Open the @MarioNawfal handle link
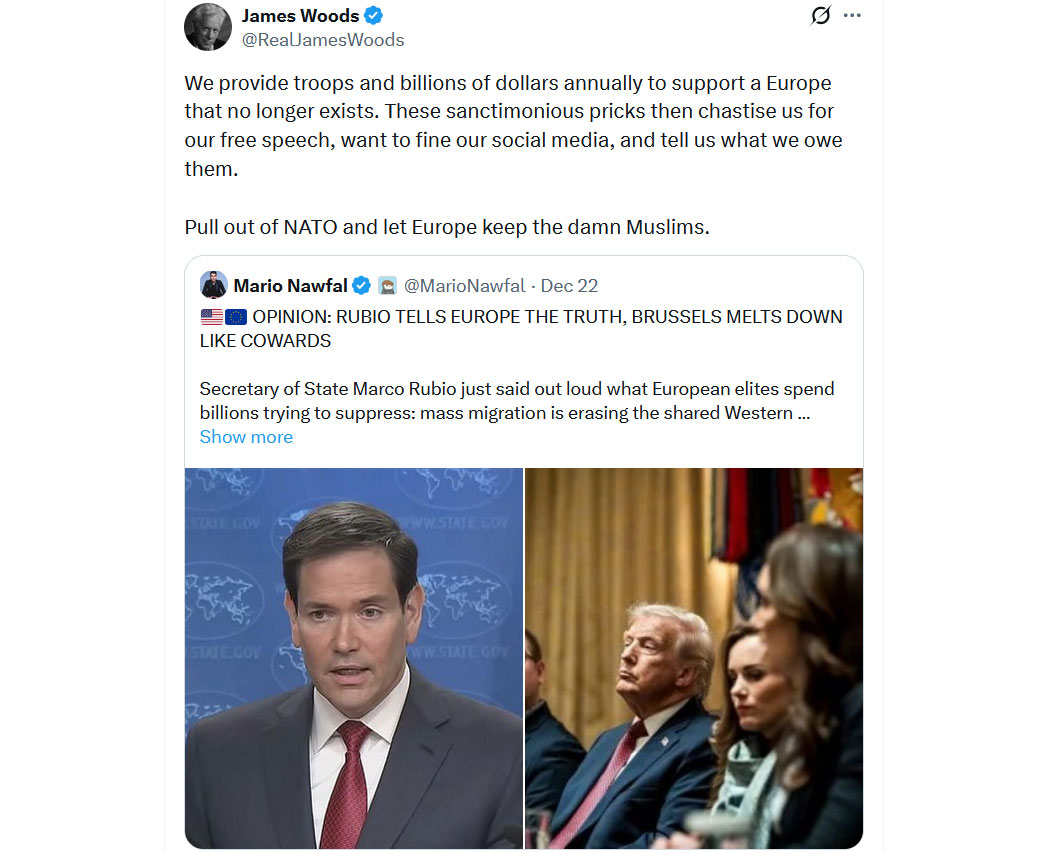 465,286
